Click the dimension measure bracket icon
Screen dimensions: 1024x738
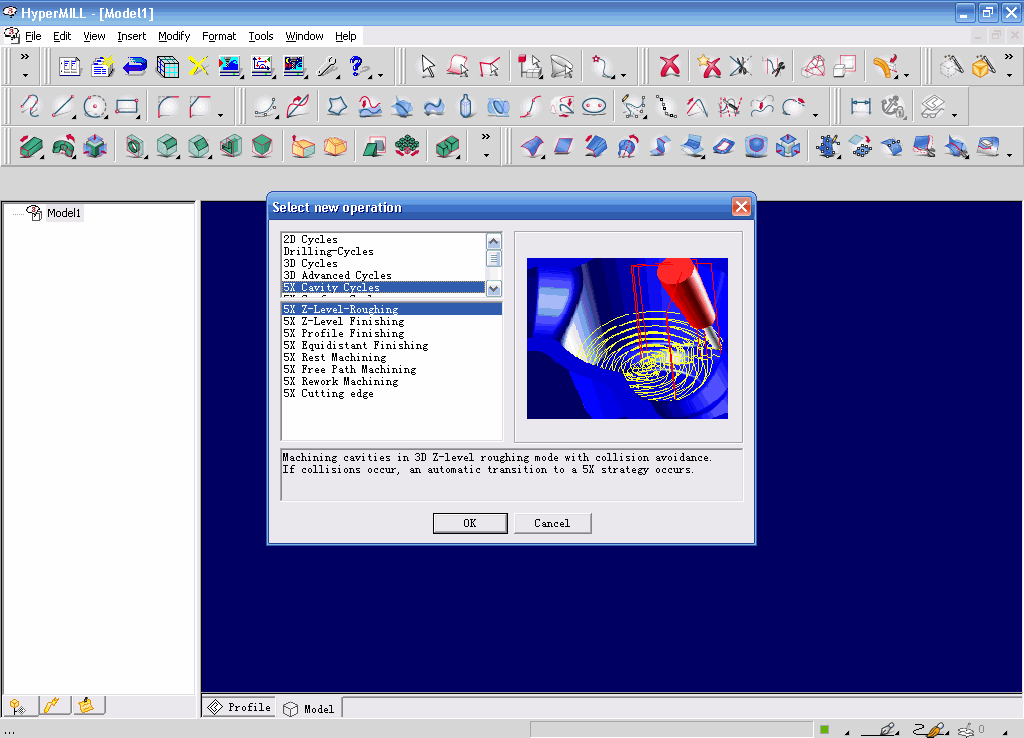[x=861, y=106]
